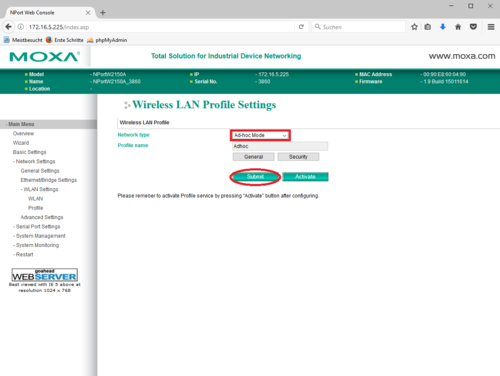500x376 pixels.
Task: Click the device name NPortW2150A_3860
Action: 116,82
